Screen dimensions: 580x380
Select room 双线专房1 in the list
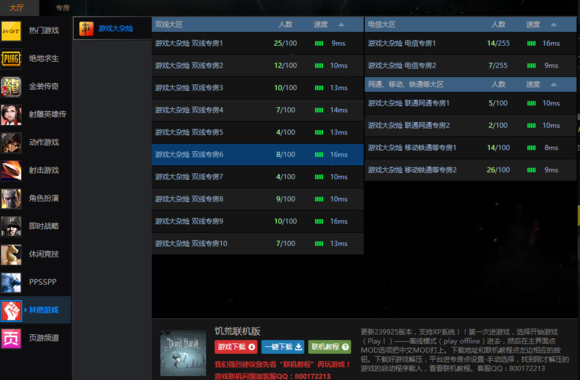click(257, 43)
